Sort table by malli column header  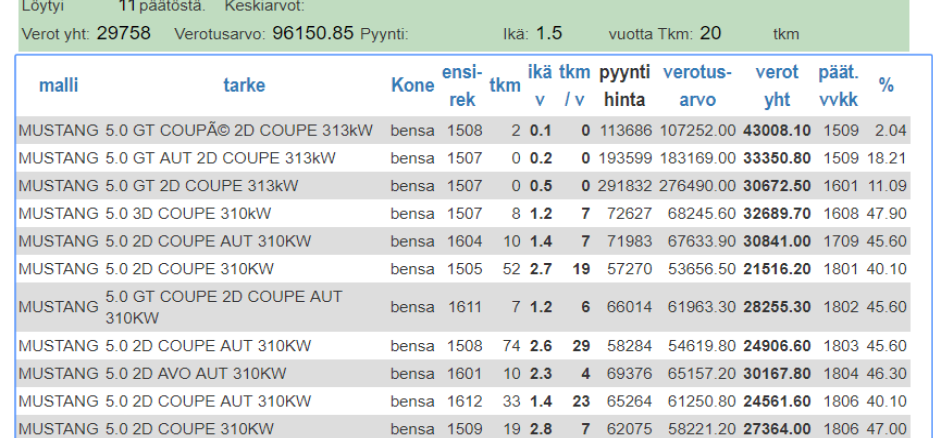(x=58, y=86)
